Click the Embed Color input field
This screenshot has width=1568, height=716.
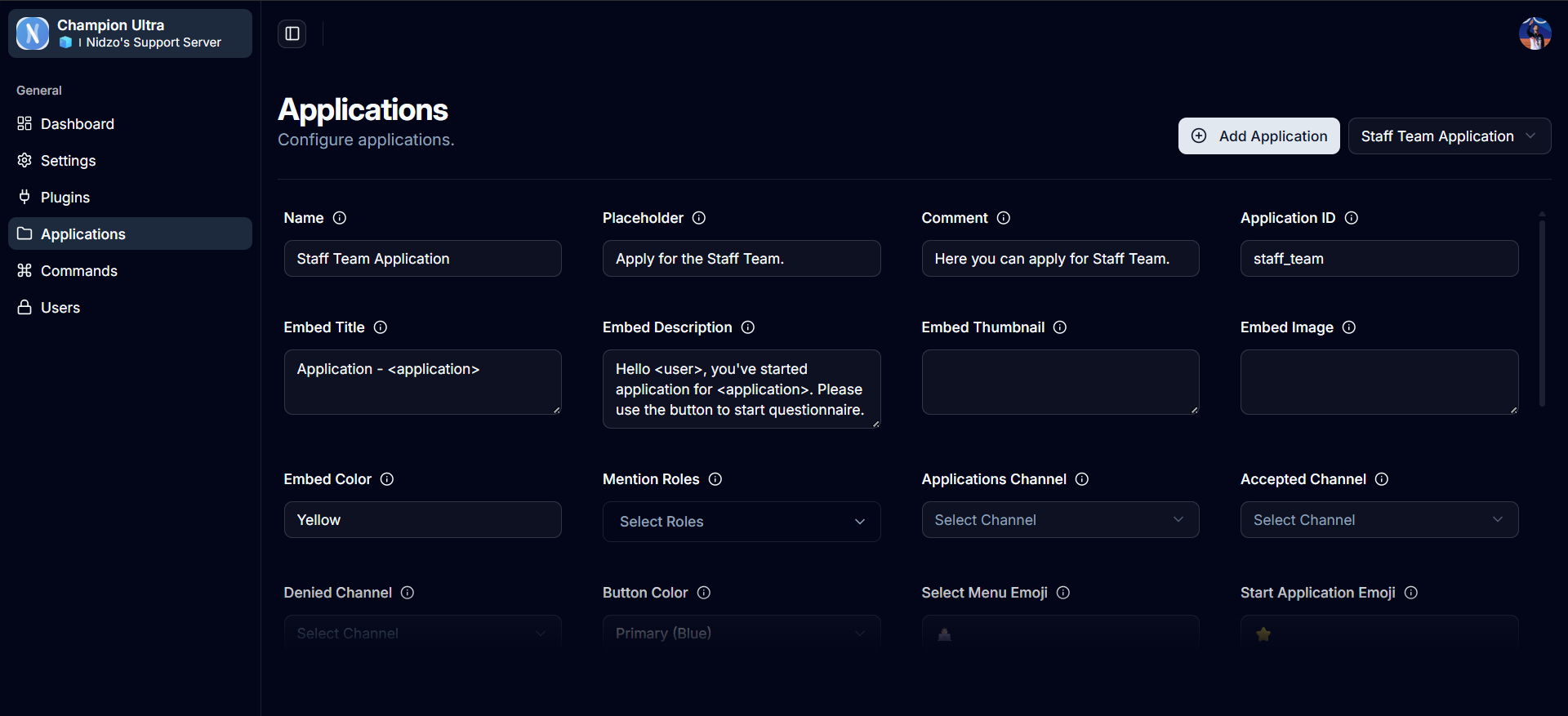tap(422, 520)
